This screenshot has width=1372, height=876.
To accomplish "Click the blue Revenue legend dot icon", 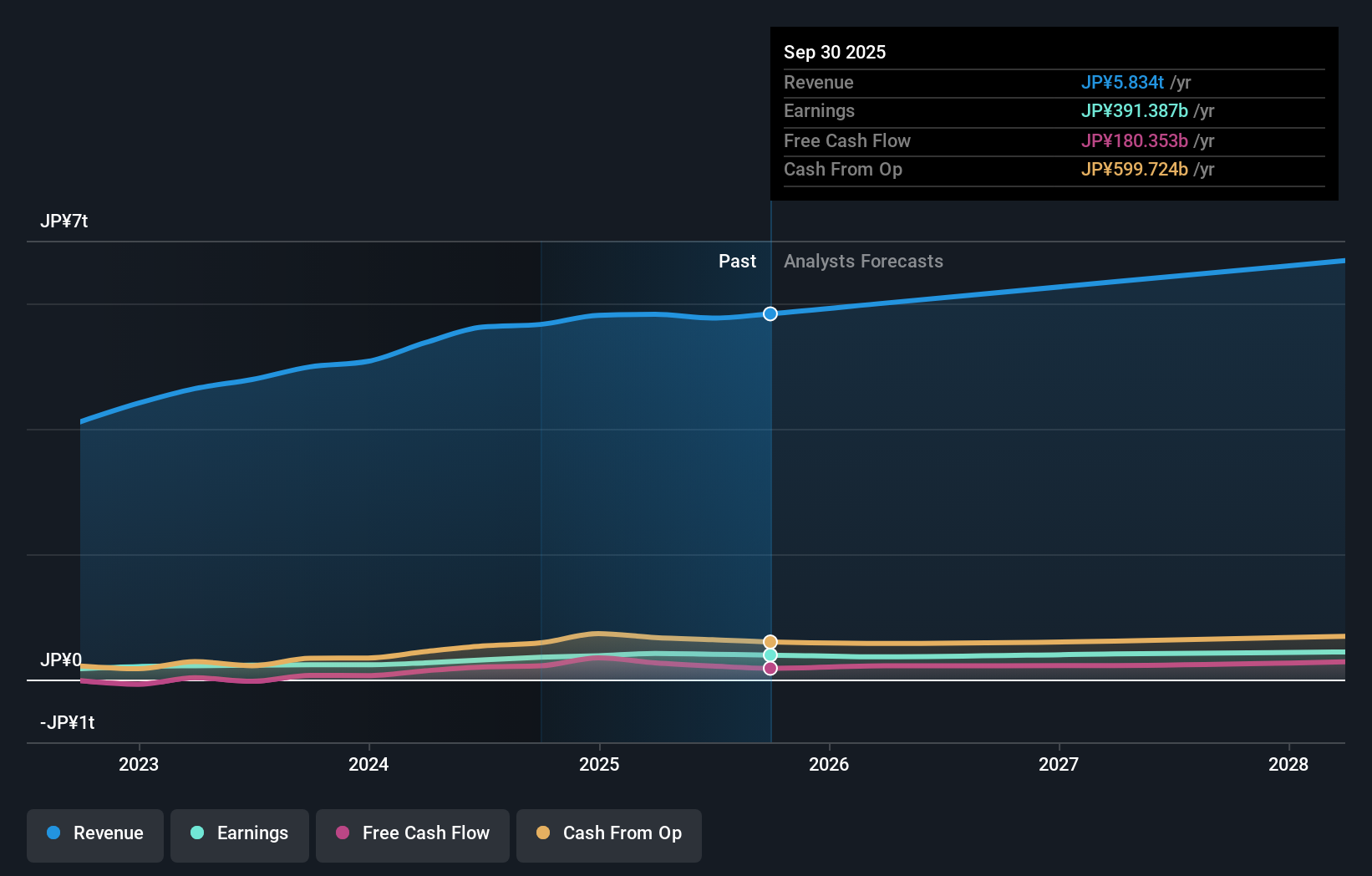I will pos(53,833).
